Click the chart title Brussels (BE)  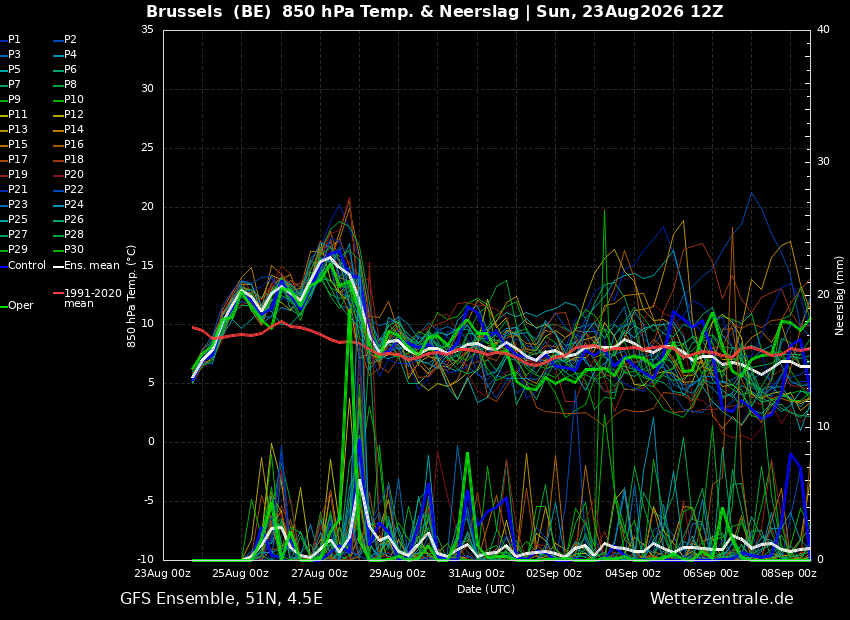click(x=208, y=11)
